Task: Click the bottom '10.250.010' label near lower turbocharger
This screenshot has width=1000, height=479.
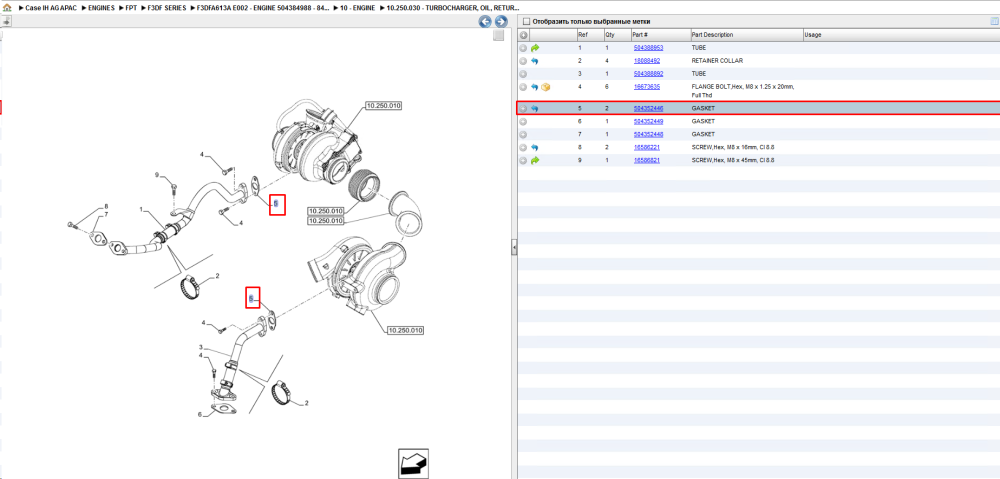Action: coord(405,330)
